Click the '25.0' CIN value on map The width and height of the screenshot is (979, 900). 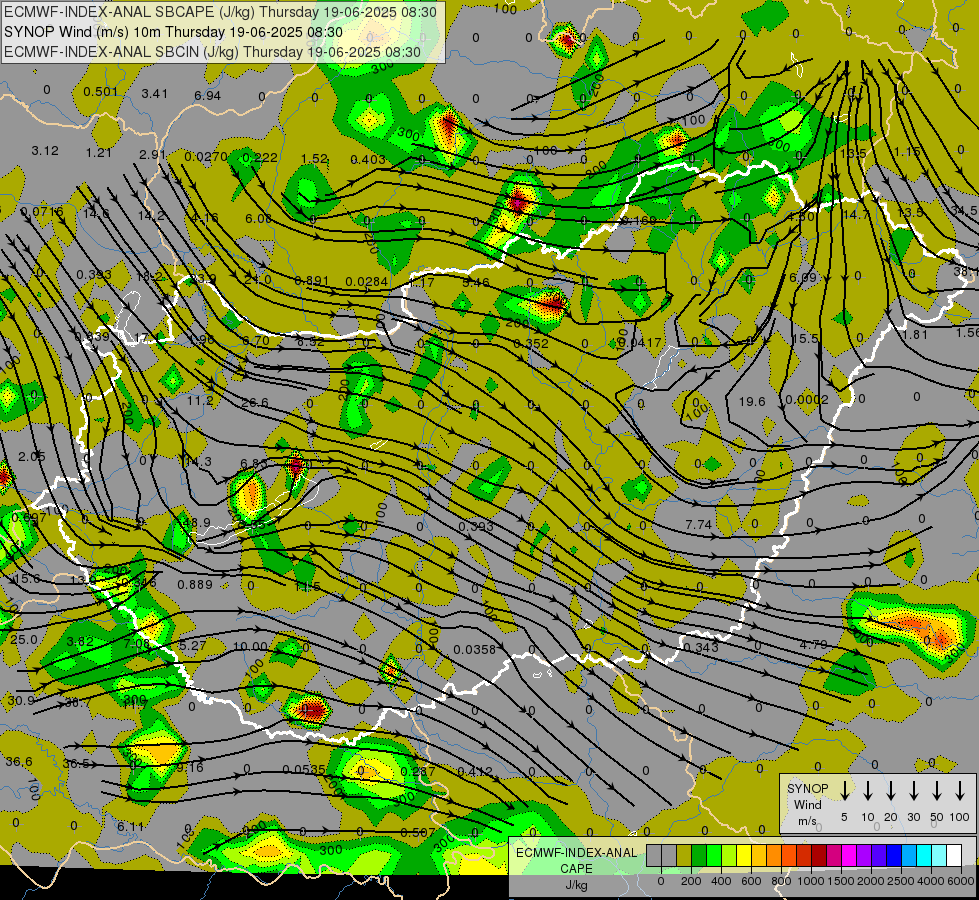24,640
